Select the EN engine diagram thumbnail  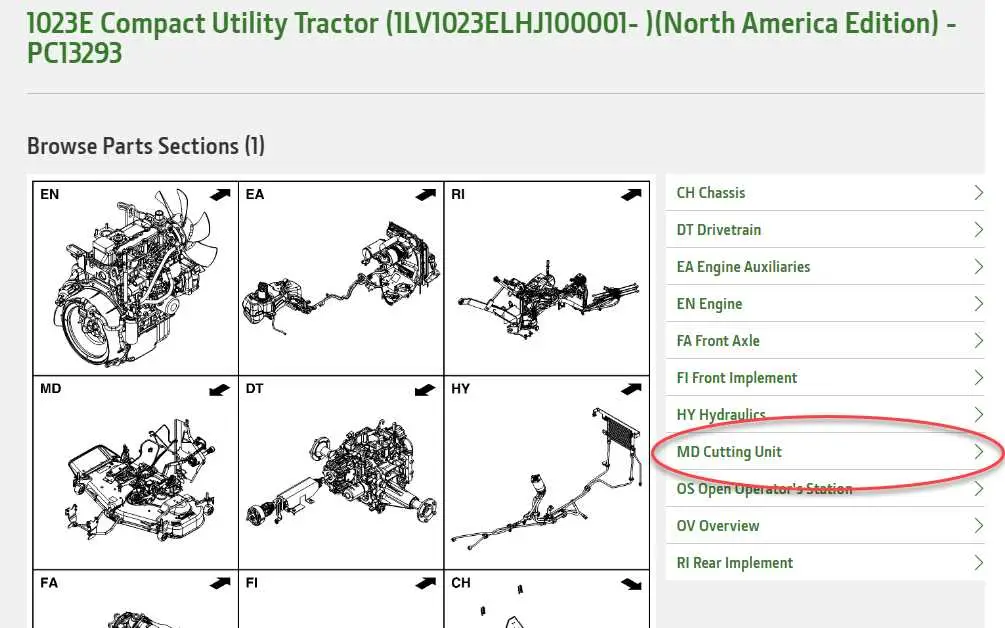click(x=135, y=278)
